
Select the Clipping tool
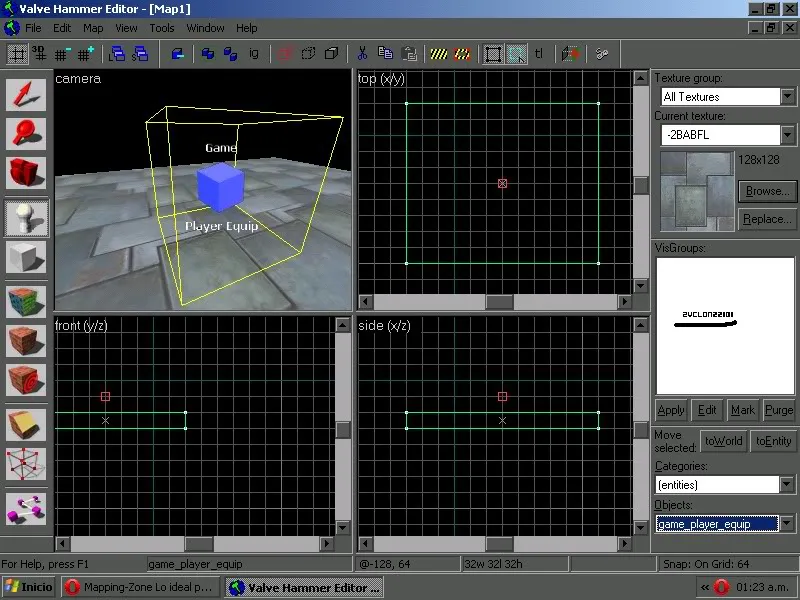click(25, 423)
